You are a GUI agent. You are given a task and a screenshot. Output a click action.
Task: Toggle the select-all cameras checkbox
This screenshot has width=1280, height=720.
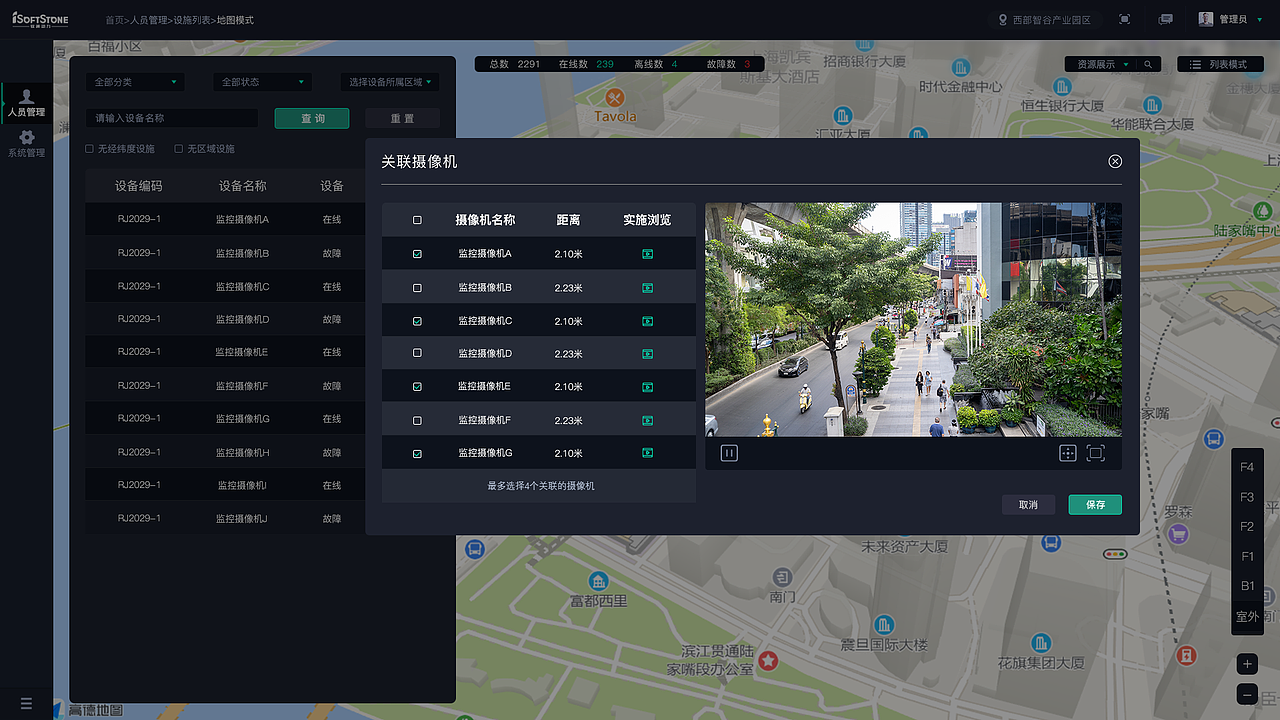pyautogui.click(x=417, y=220)
